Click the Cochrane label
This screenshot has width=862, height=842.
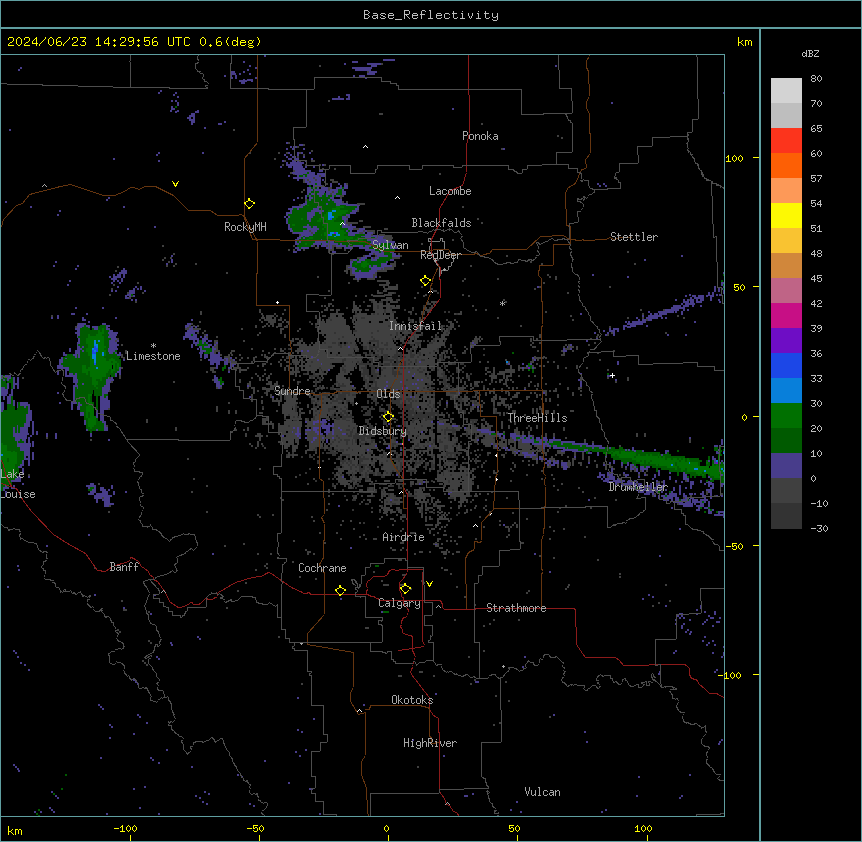point(322,568)
